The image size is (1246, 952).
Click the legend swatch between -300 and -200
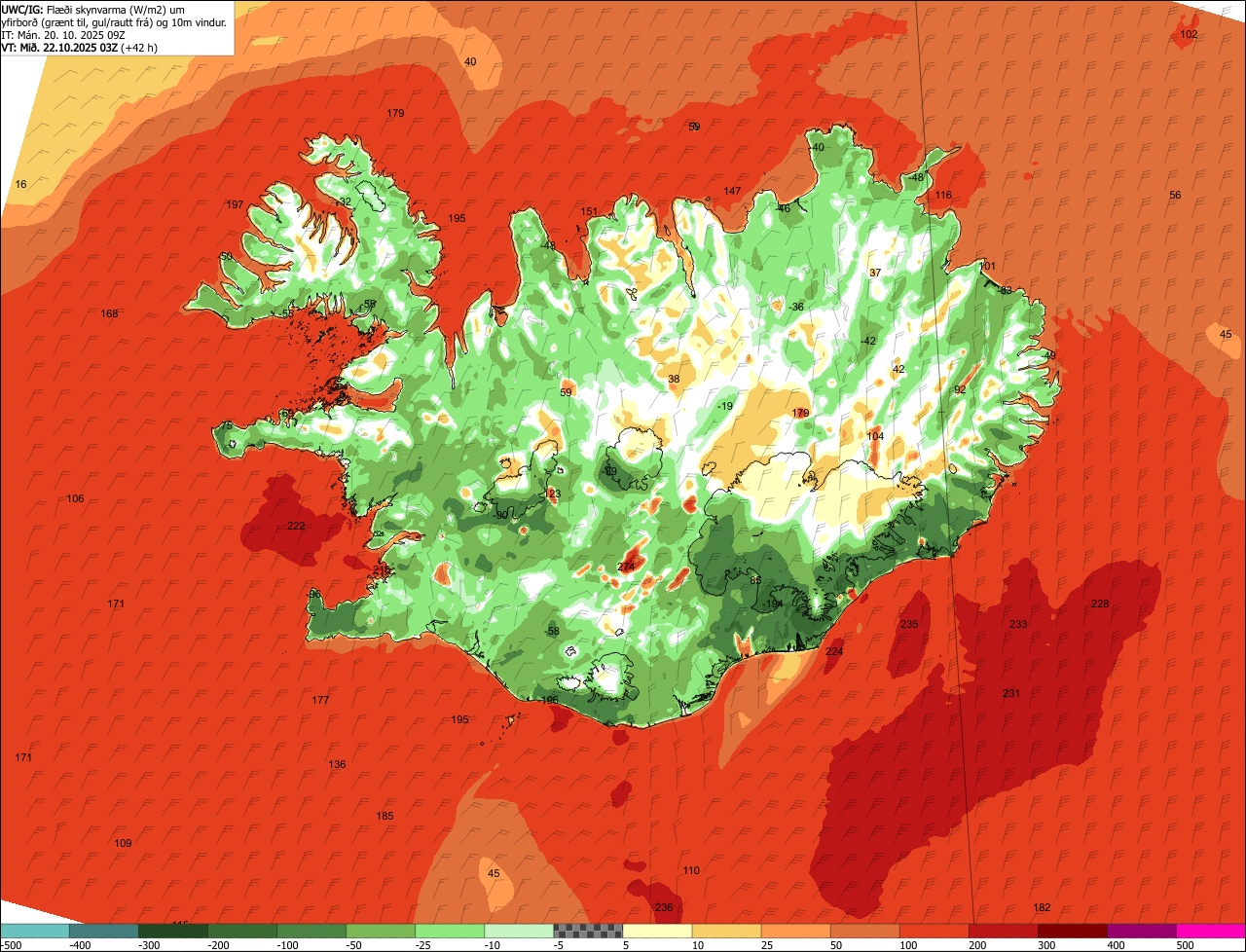[x=173, y=931]
